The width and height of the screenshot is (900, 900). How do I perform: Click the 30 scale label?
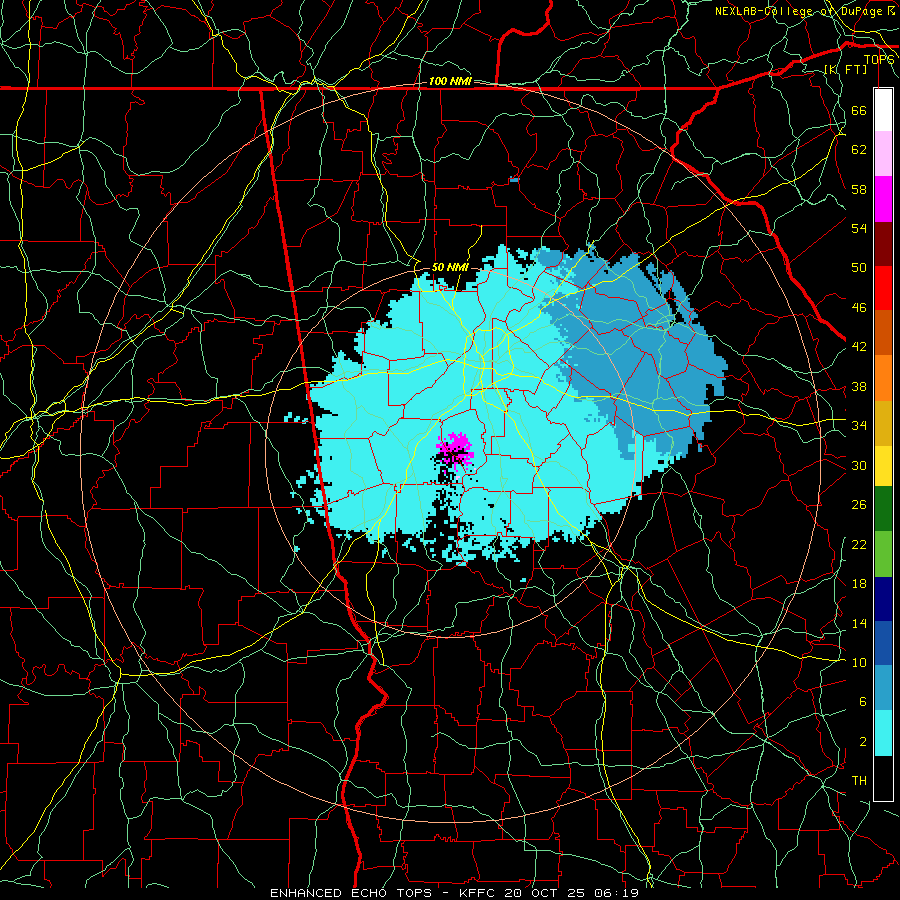[859, 465]
